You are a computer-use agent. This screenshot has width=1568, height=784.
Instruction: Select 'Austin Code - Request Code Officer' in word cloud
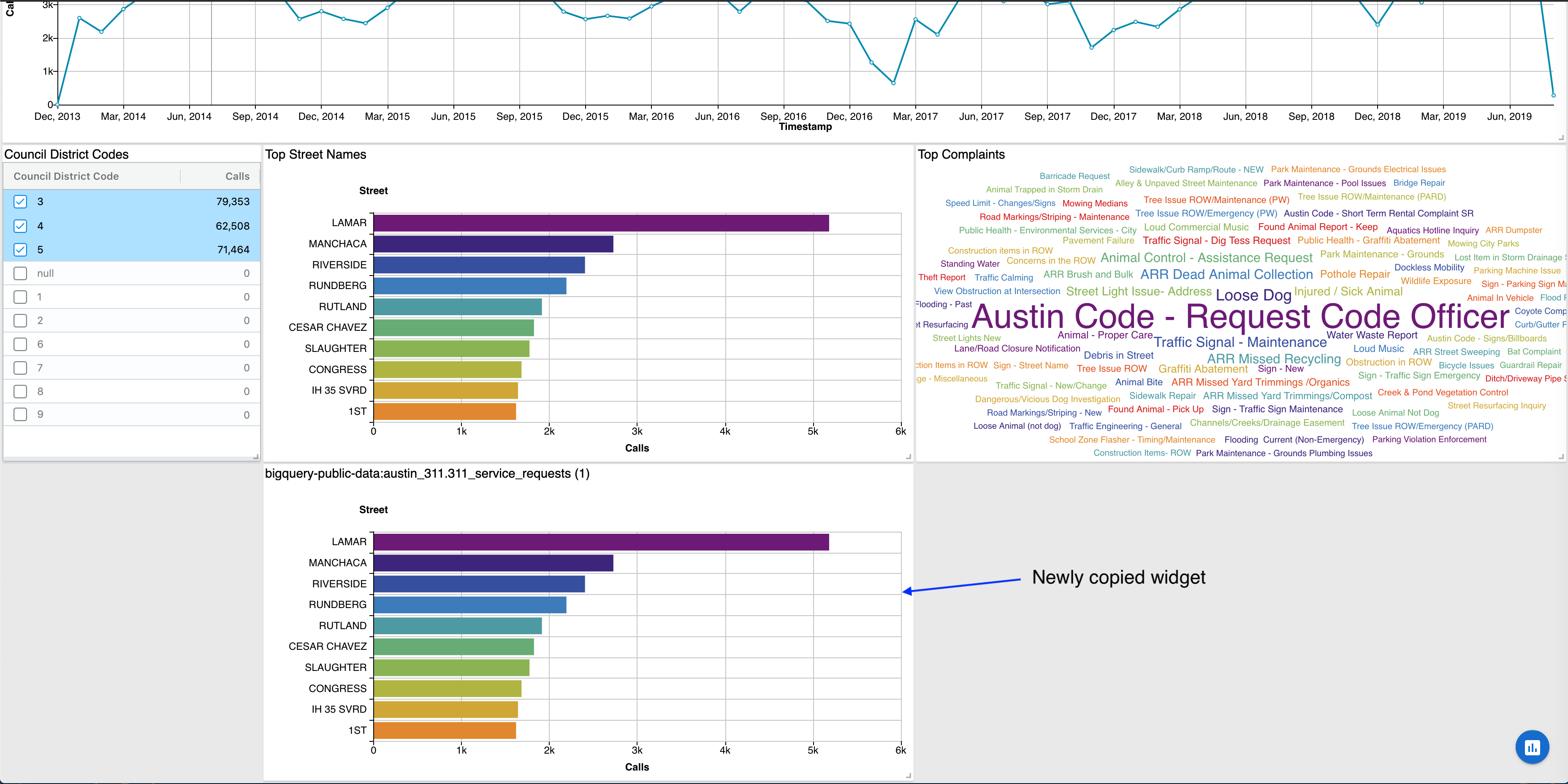click(1240, 316)
